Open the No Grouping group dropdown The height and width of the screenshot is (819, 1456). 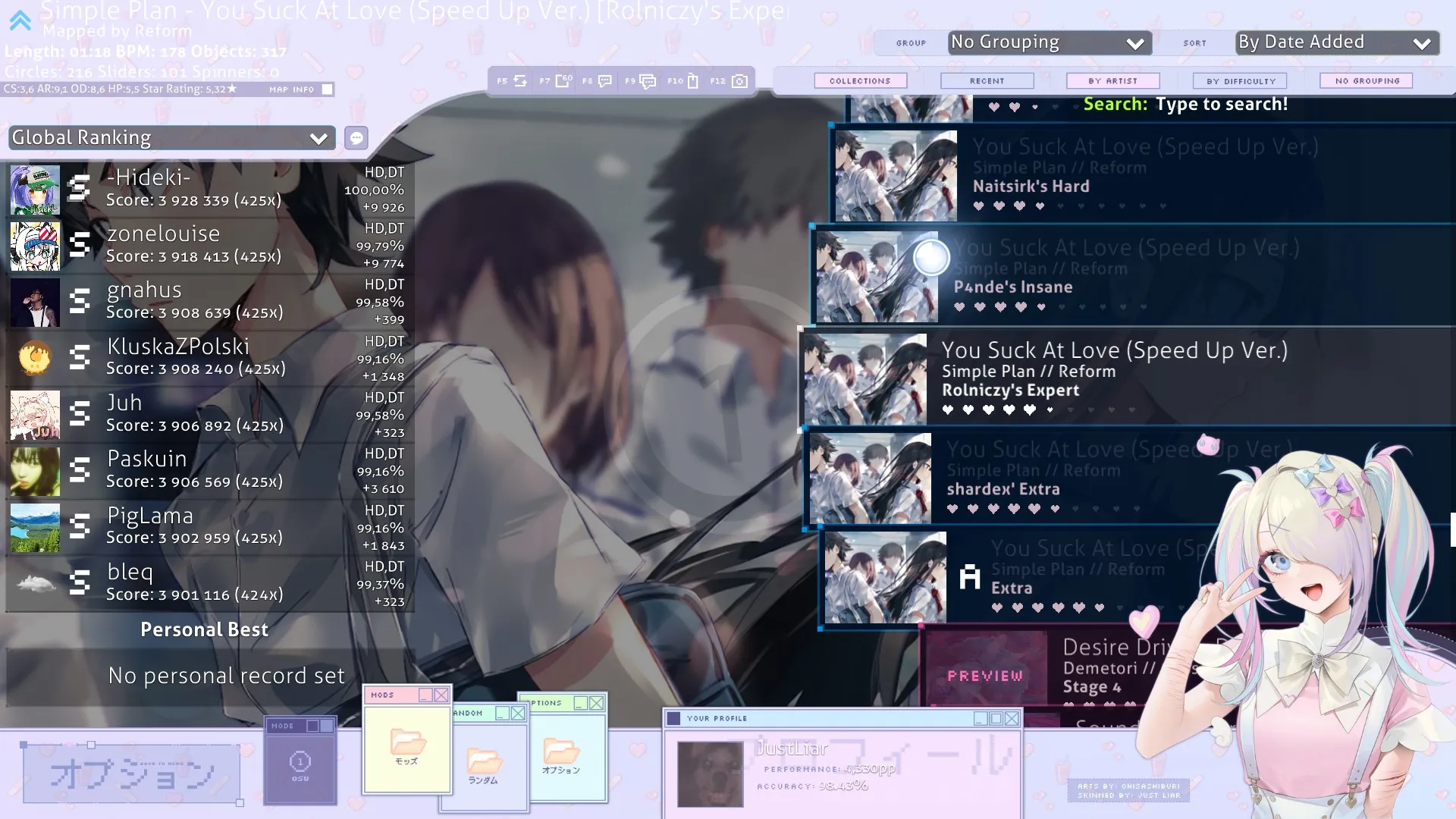(x=1050, y=42)
